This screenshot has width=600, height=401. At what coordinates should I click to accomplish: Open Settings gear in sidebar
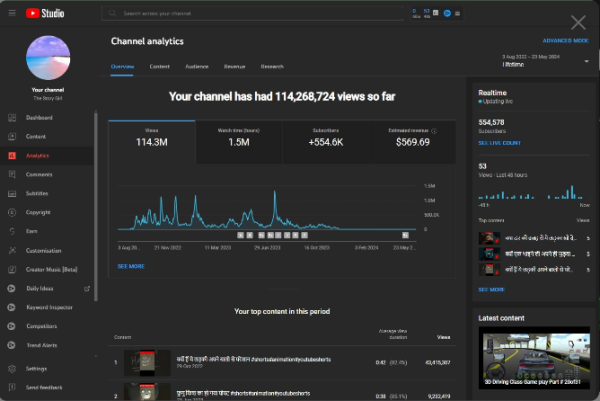(12, 368)
